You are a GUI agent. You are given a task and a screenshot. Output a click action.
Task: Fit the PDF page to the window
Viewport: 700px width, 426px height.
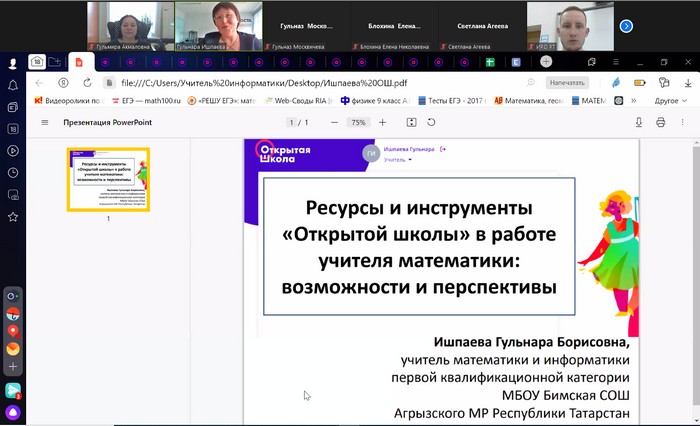click(x=412, y=122)
